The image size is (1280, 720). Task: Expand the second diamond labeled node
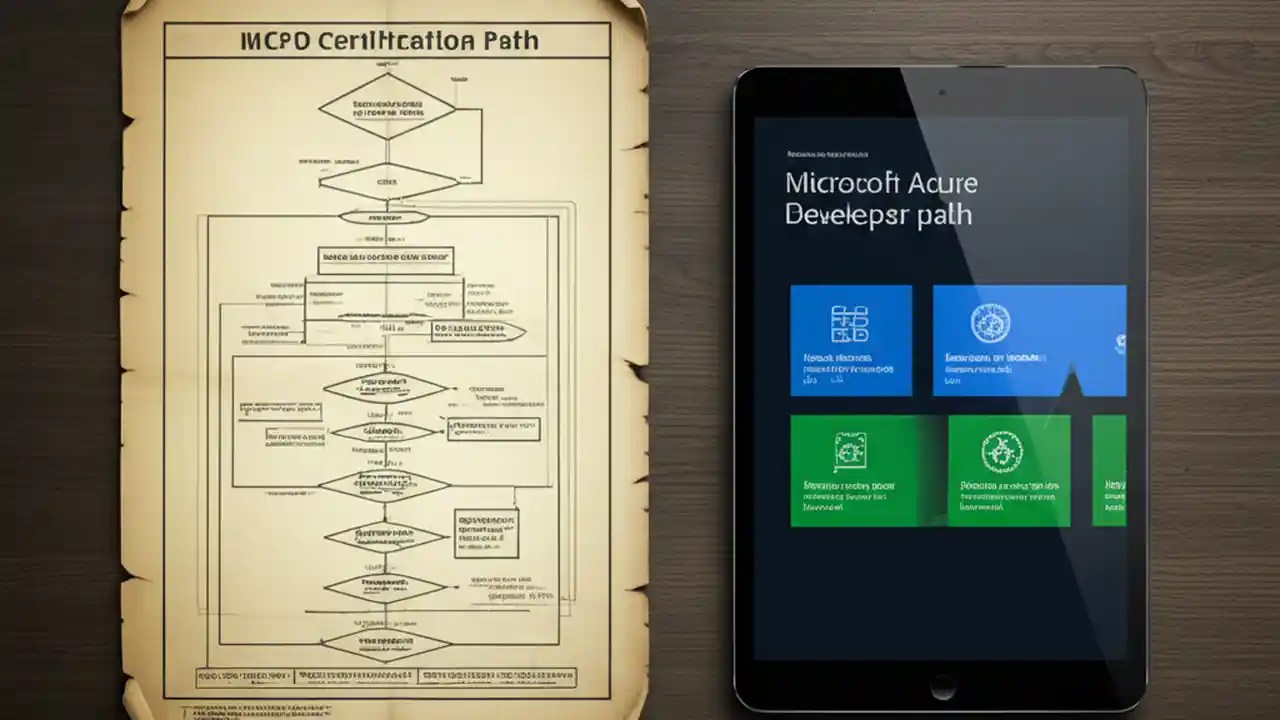point(385,180)
